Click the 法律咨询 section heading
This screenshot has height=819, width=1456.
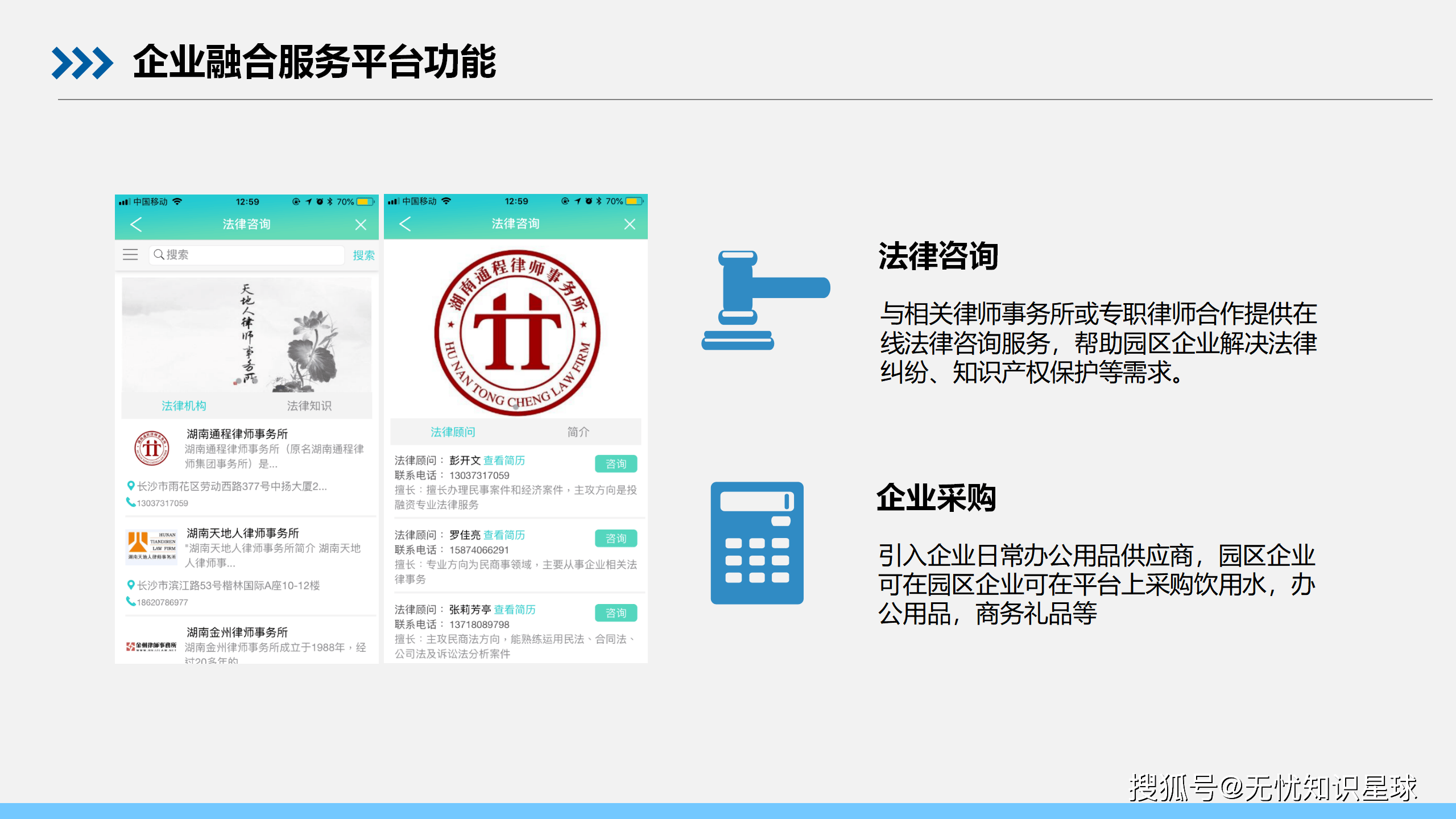point(938,256)
